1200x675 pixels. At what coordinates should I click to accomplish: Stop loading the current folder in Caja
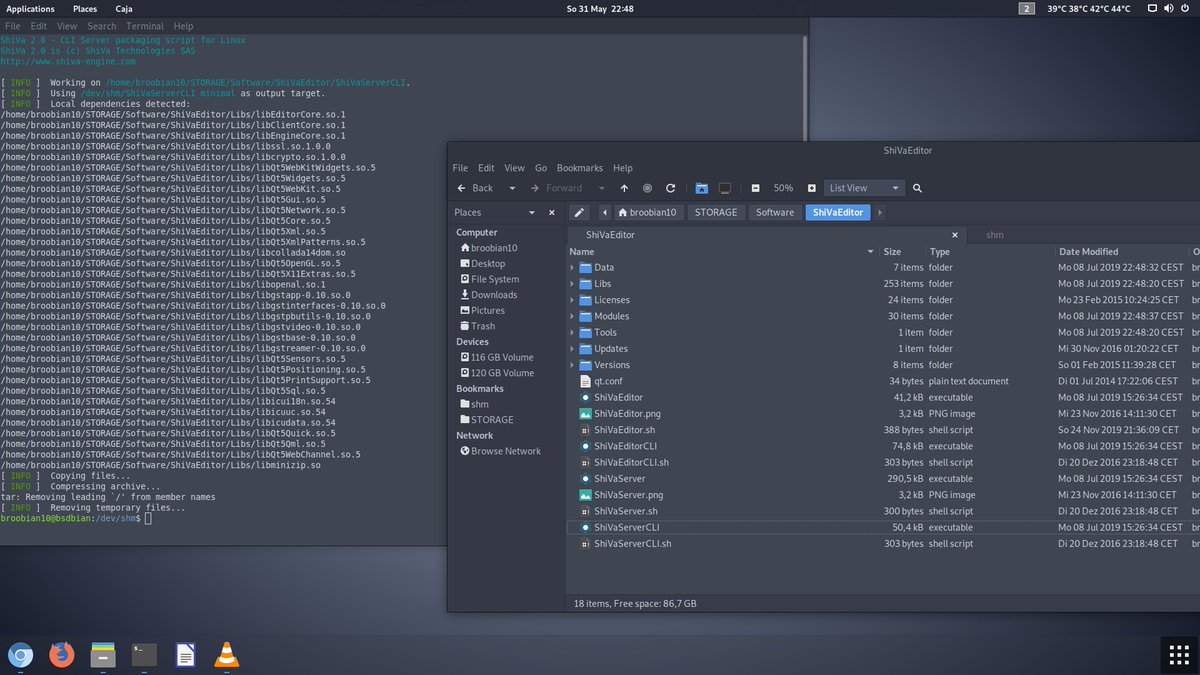point(647,188)
